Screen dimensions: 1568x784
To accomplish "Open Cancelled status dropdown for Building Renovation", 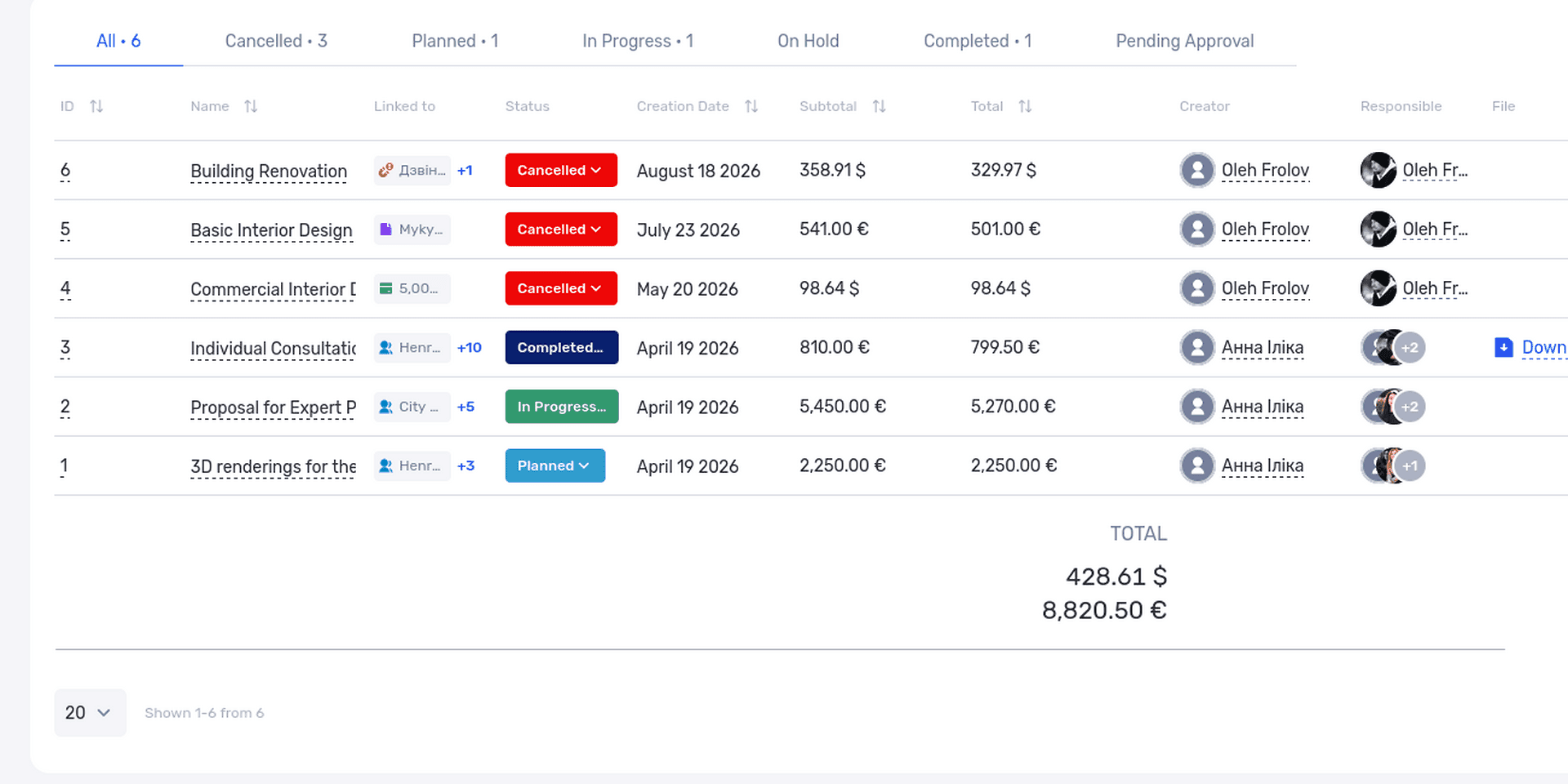I will point(561,171).
